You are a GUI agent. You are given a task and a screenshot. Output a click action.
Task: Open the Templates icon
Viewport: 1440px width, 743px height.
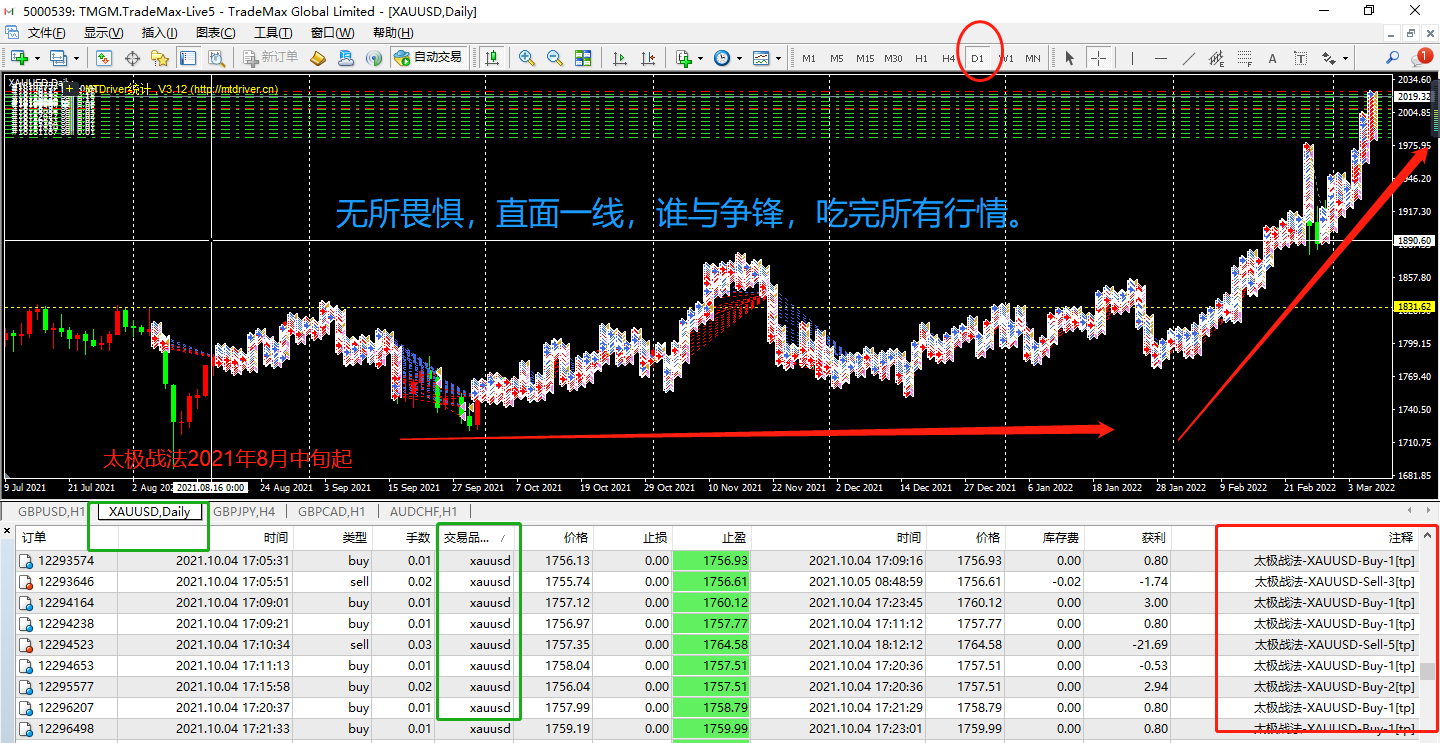(x=761, y=58)
